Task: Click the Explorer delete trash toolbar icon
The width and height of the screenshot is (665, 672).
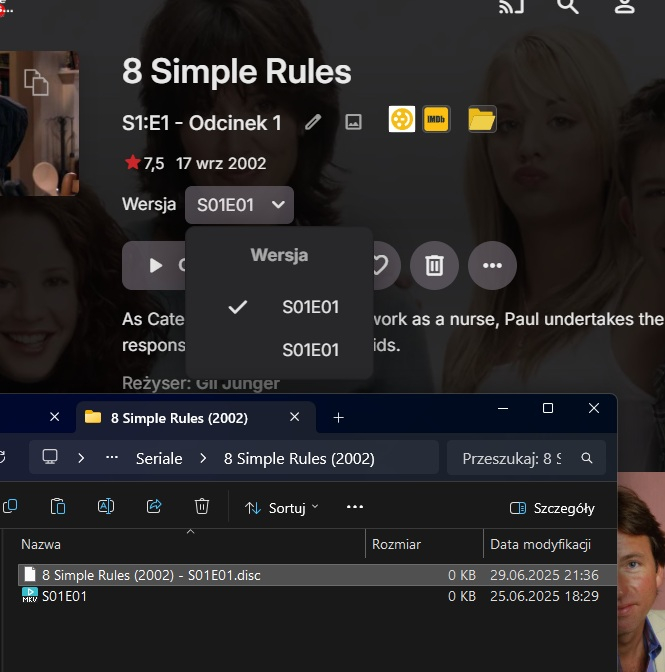Action: [202, 507]
